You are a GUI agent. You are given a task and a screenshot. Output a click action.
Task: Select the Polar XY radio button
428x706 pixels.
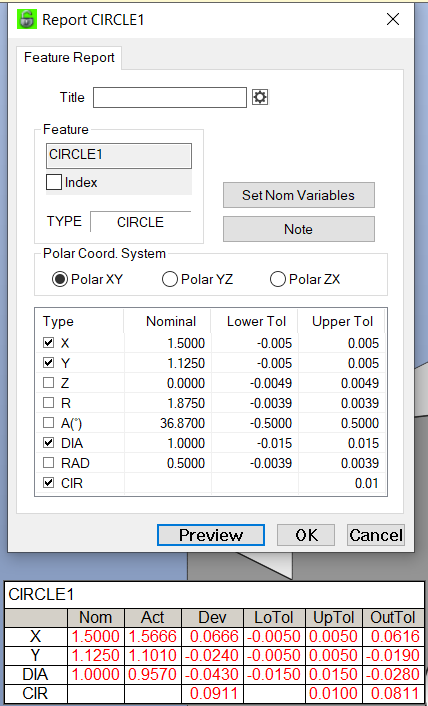click(59, 280)
